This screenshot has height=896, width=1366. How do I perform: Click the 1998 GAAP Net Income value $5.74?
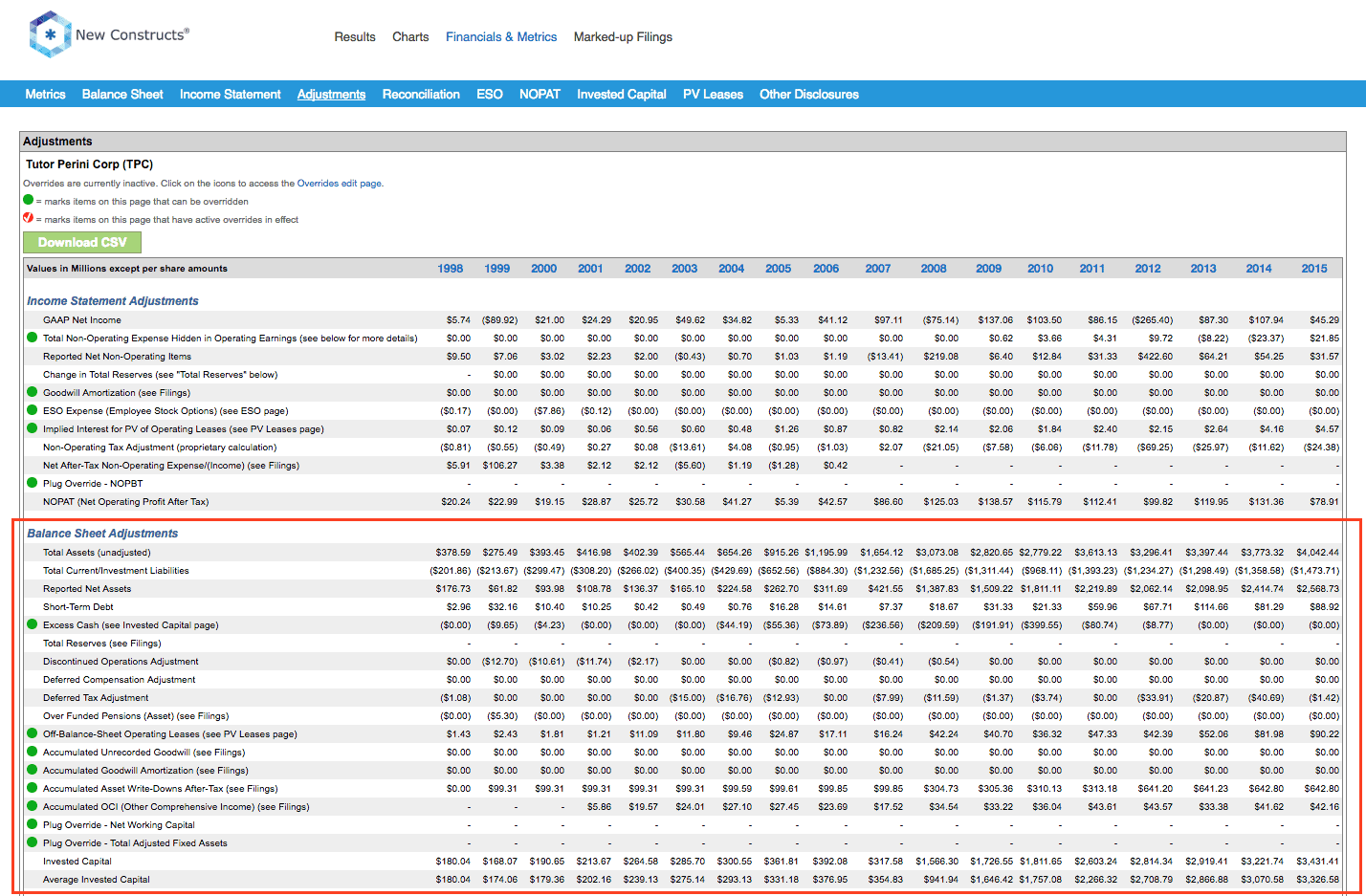tap(458, 320)
